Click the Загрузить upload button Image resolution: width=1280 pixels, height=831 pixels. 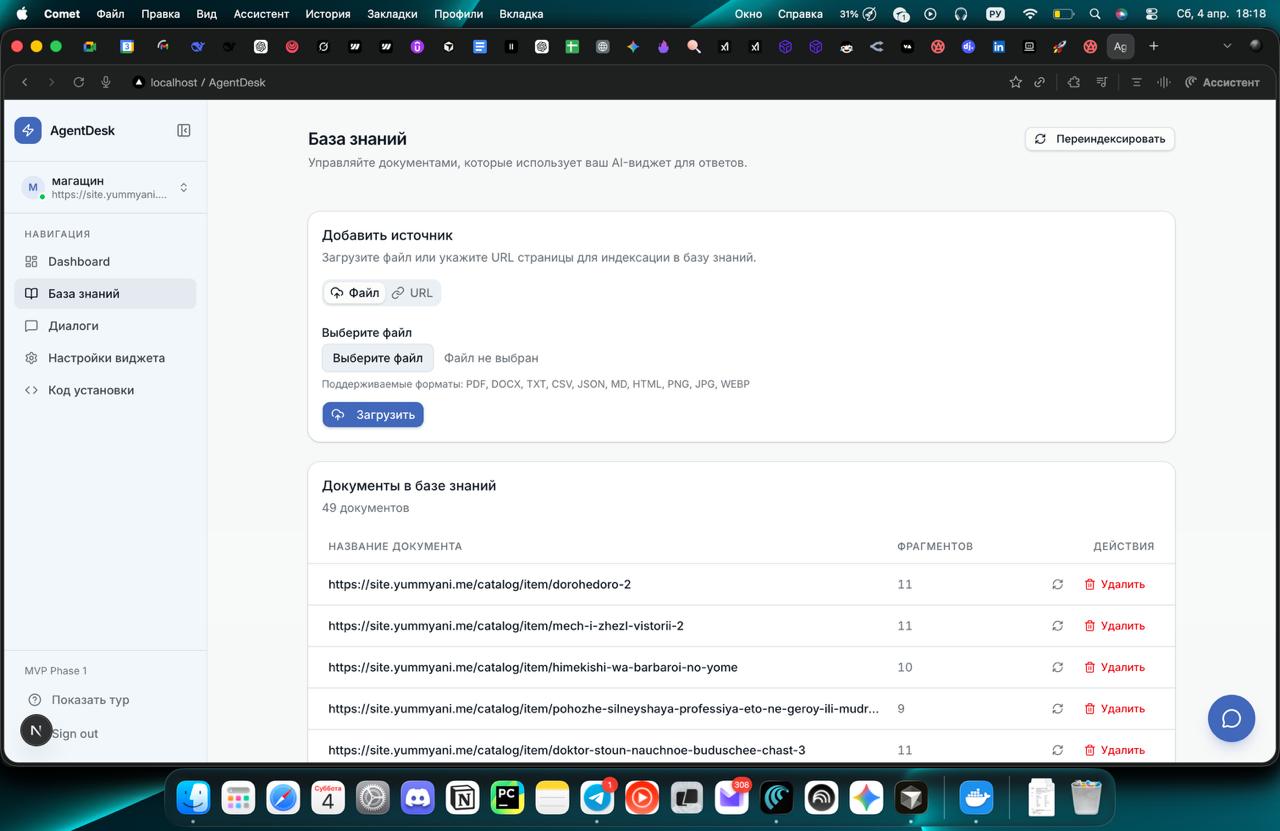click(x=373, y=414)
